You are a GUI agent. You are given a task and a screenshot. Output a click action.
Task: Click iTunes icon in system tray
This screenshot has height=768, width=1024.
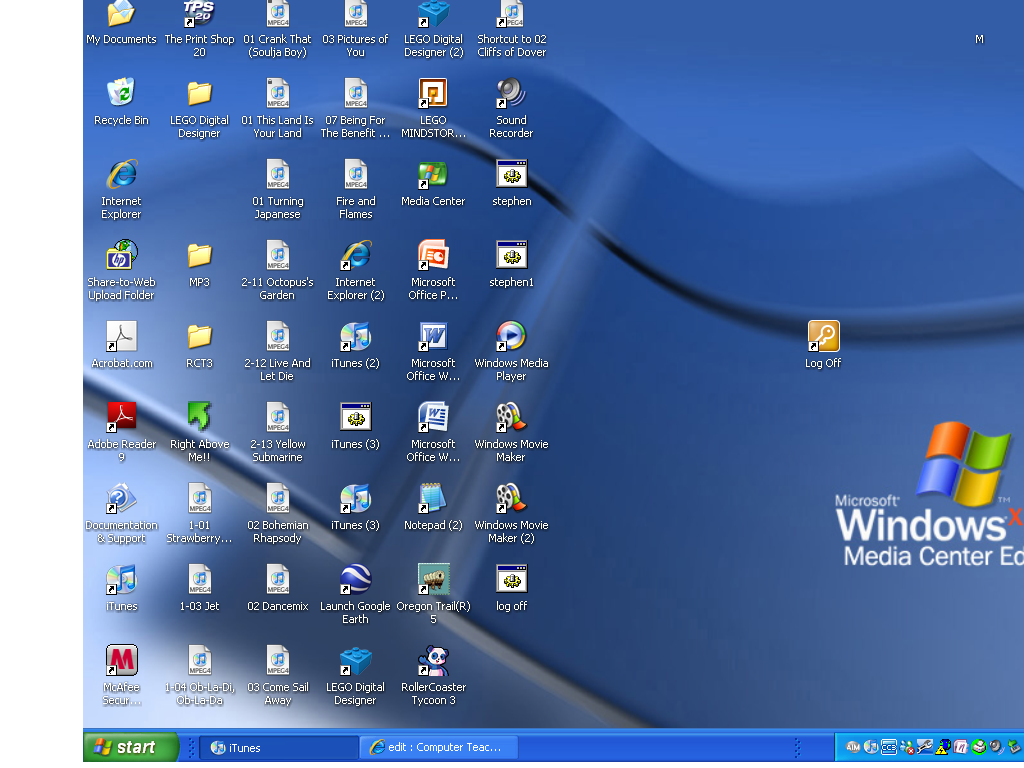pyautogui.click(x=871, y=746)
